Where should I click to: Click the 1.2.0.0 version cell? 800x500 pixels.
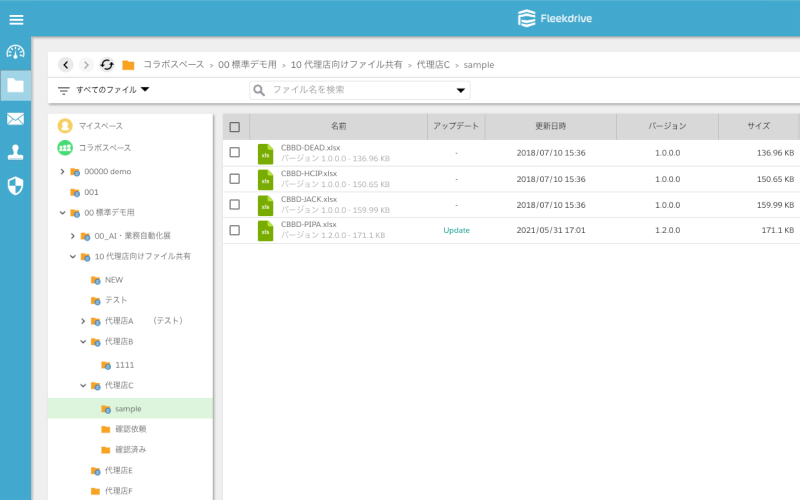667,230
